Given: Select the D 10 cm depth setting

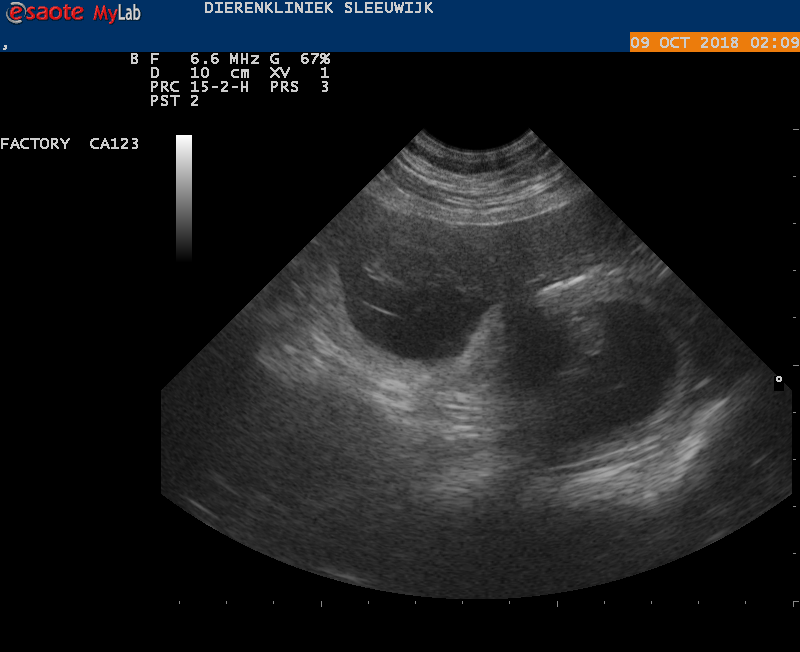Looking at the screenshot, I should click(200, 73).
